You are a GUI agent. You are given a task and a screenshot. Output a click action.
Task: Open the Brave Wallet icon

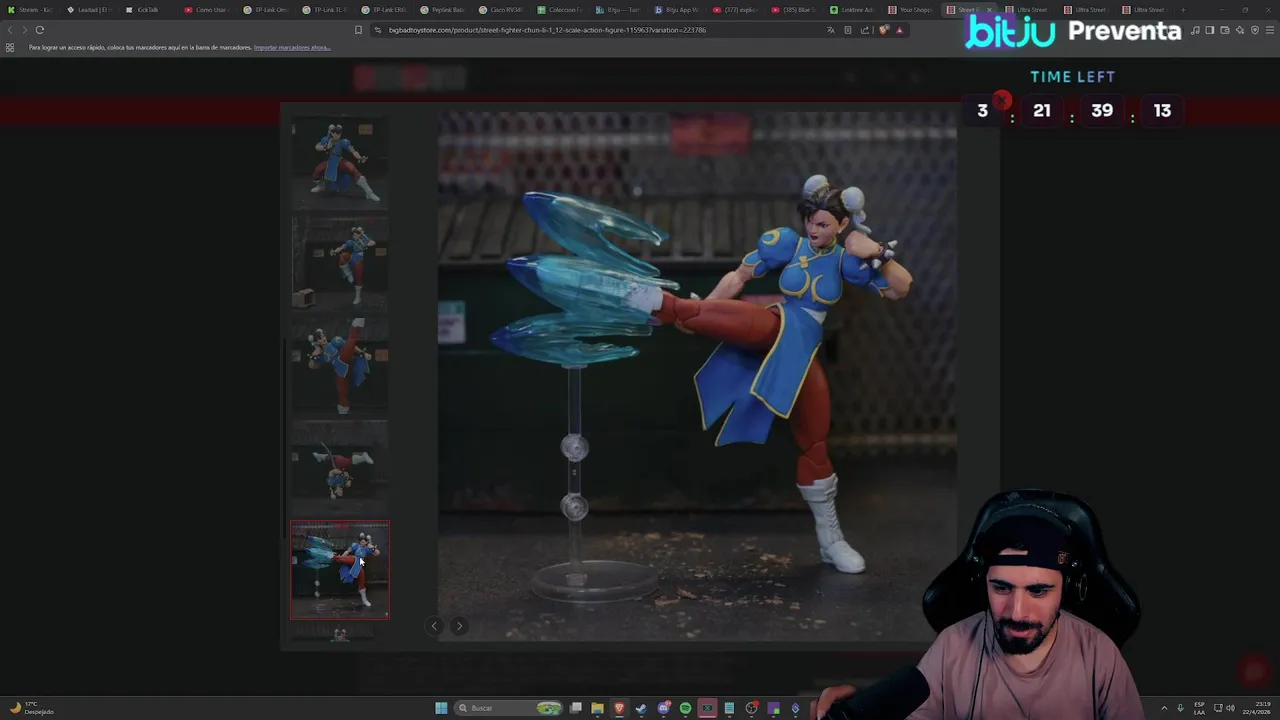click(x=1225, y=30)
